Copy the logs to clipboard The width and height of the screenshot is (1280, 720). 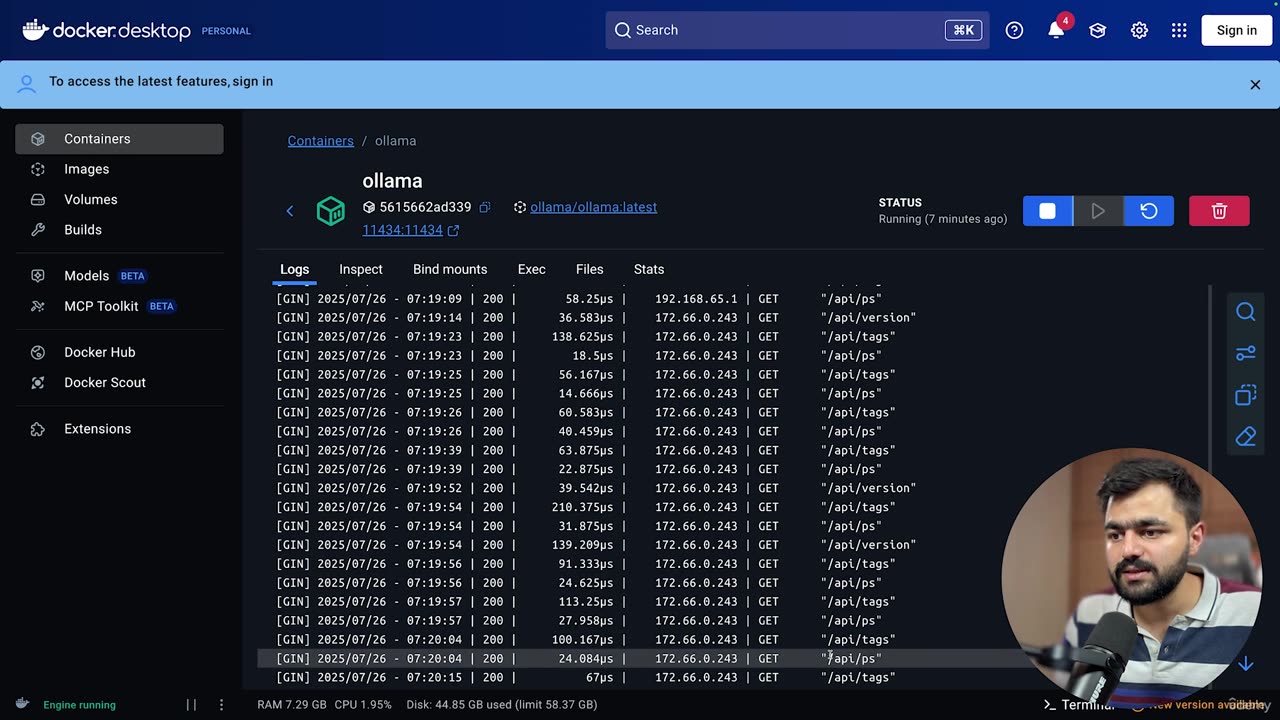tap(1245, 395)
